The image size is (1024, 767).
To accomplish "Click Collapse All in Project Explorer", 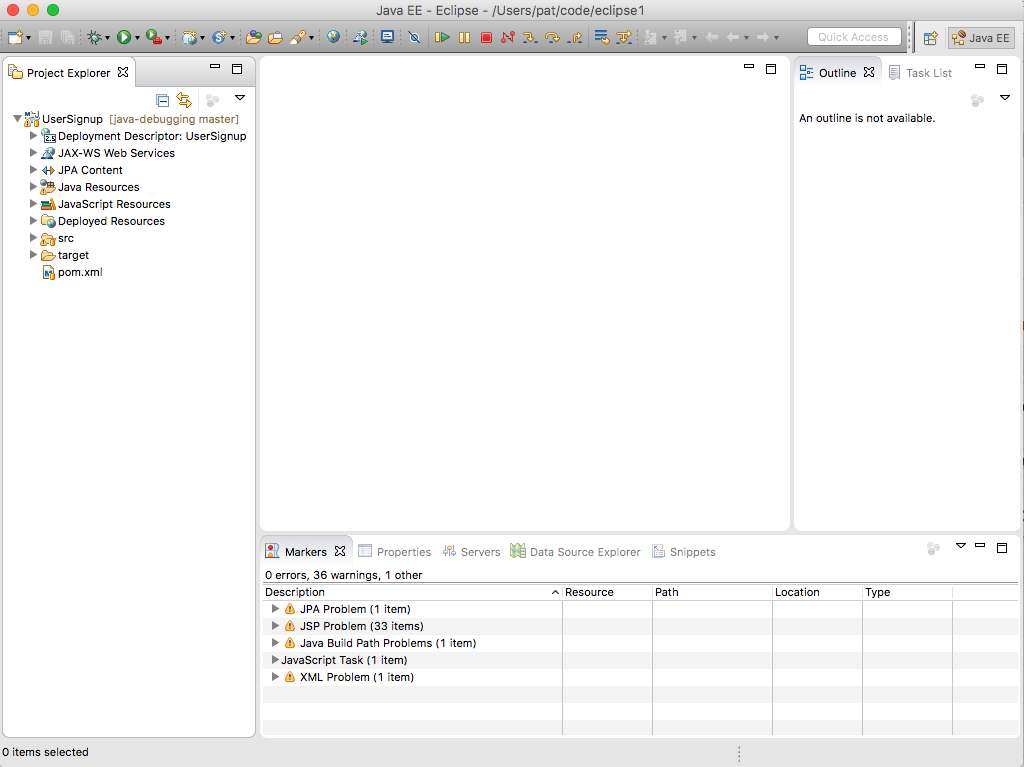I will [163, 99].
